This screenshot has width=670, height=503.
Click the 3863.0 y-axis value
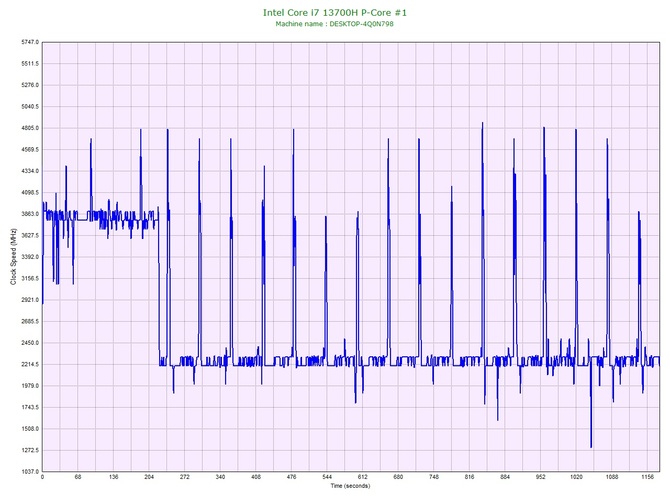point(30,214)
